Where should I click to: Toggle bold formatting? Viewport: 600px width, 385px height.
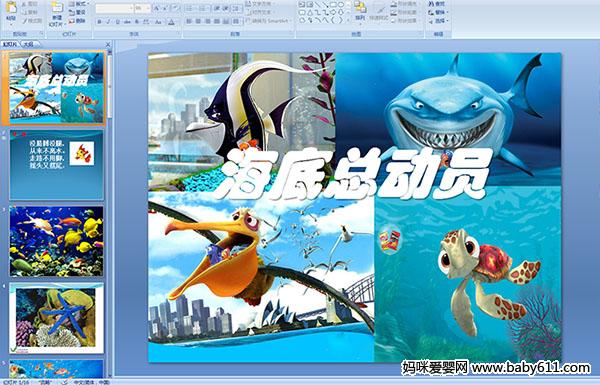[99, 22]
